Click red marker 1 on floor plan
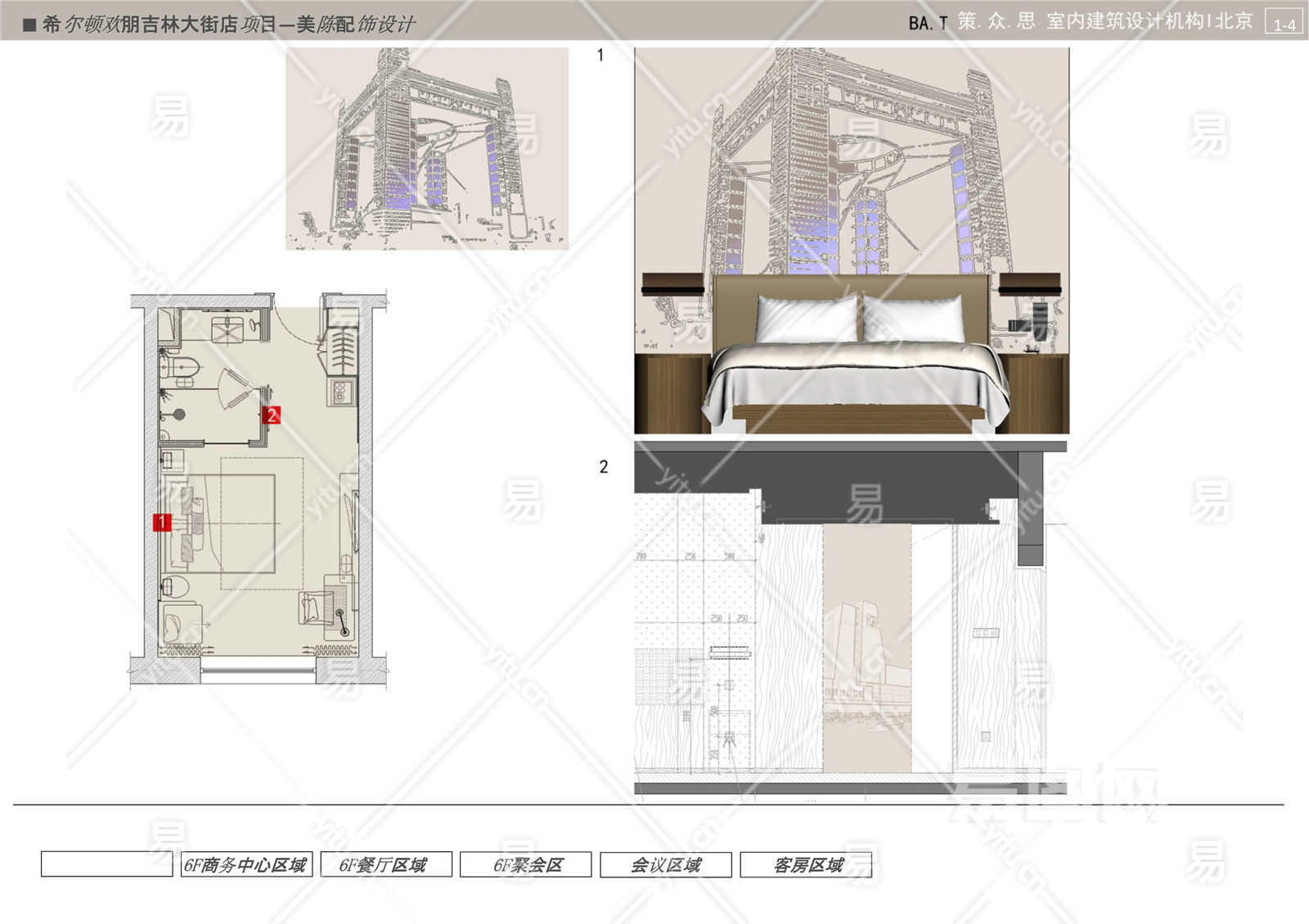 coord(162,522)
